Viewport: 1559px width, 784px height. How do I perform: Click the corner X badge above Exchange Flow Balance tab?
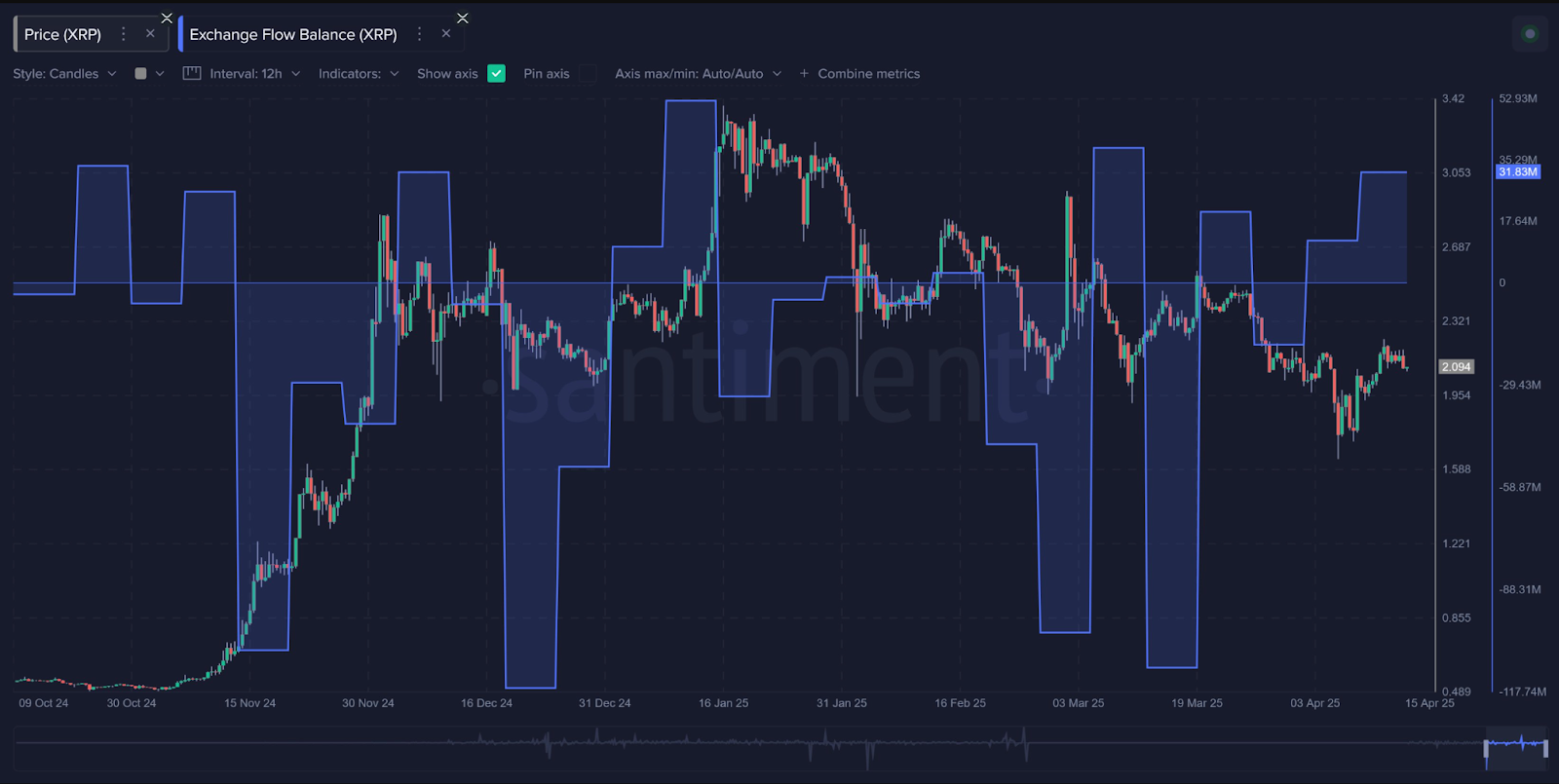pyautogui.click(x=463, y=18)
